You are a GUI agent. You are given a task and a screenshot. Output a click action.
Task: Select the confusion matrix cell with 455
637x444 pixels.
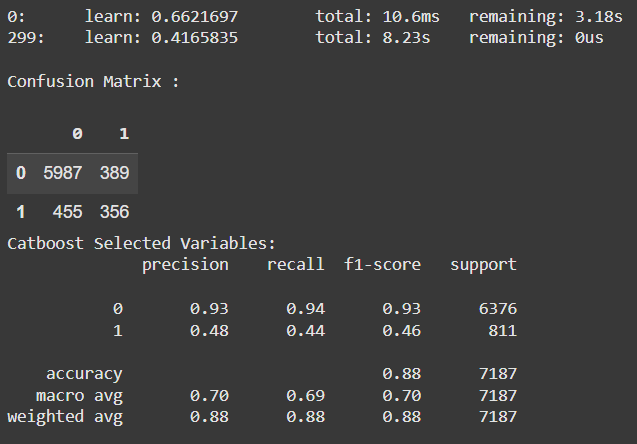[x=68, y=212]
